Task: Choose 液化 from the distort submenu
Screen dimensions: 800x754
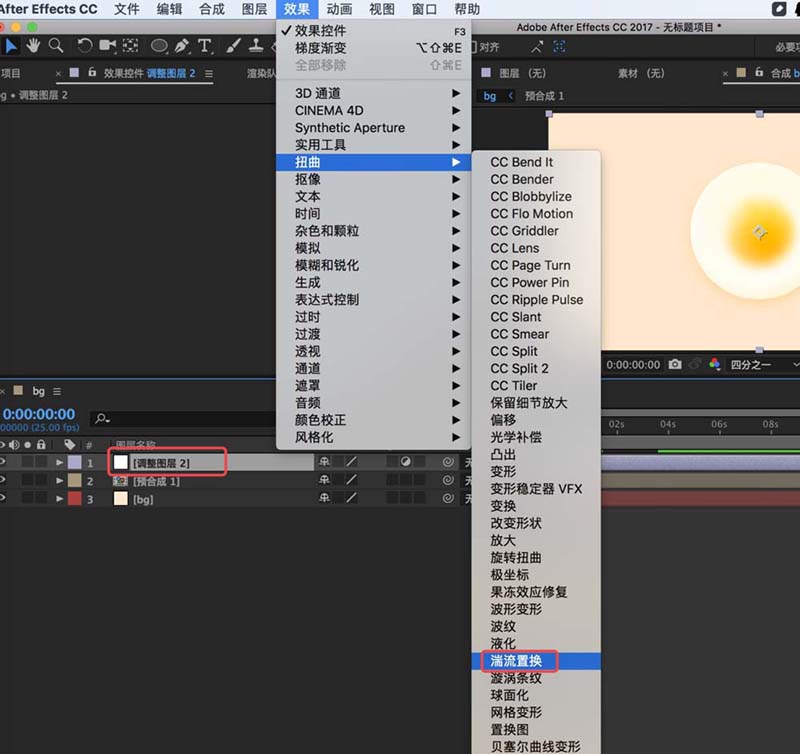Action: click(x=536, y=644)
